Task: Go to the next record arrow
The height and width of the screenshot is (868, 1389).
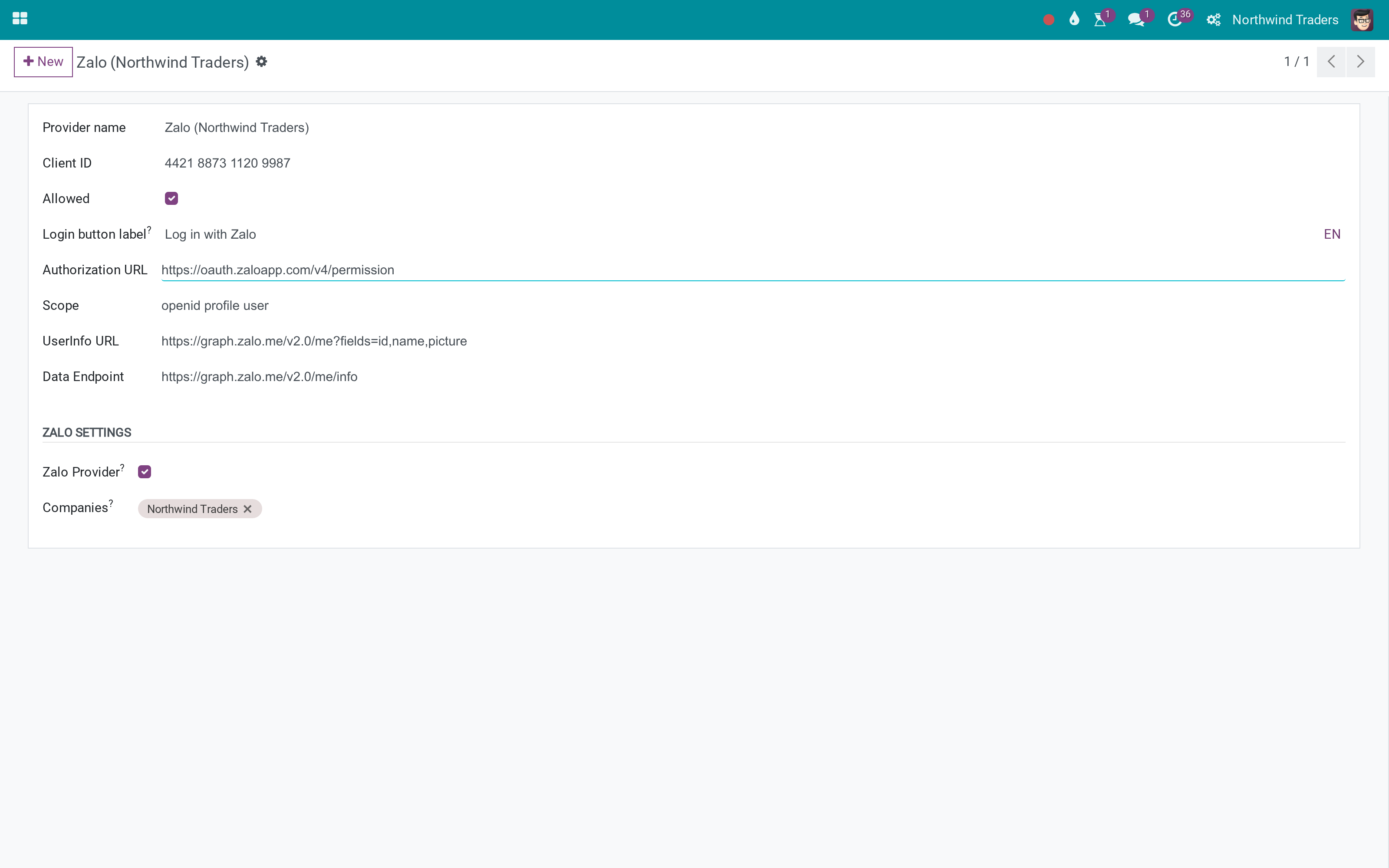Action: tap(1360, 62)
